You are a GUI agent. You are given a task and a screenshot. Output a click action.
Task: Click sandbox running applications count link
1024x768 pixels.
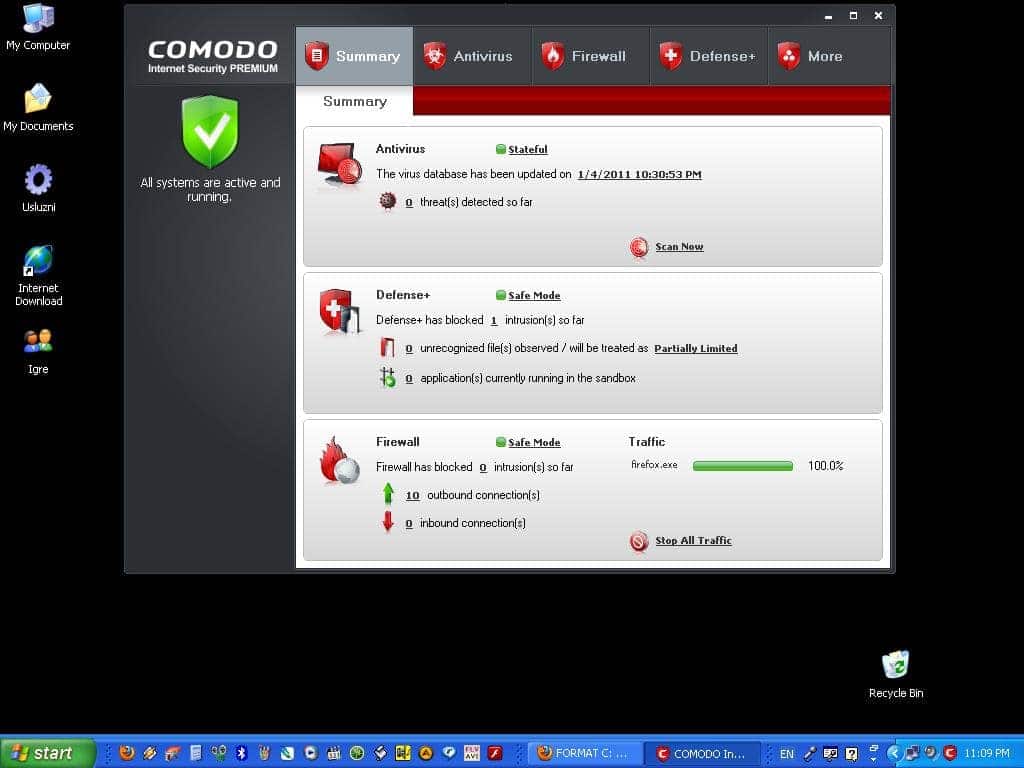pyautogui.click(x=409, y=379)
